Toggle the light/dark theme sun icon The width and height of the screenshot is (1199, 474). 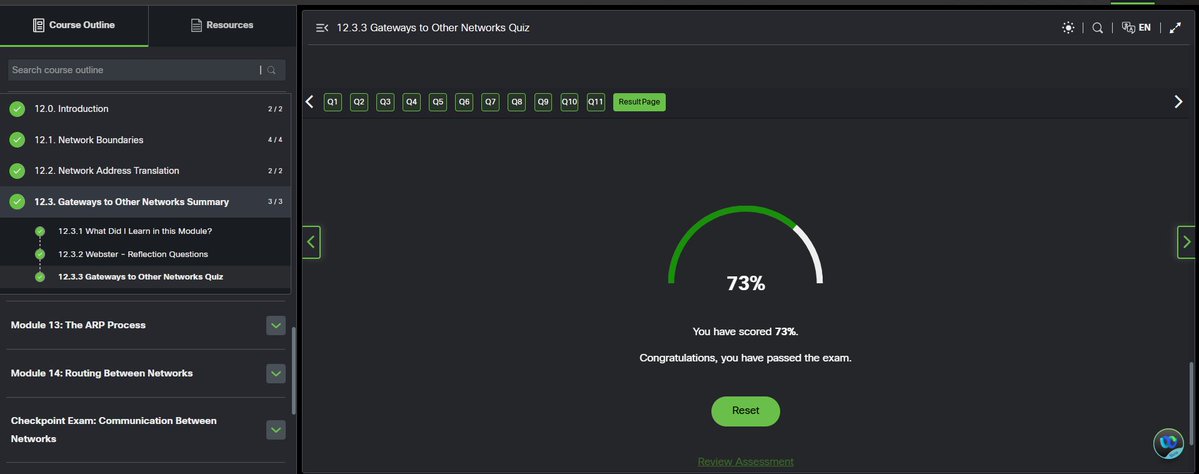[1068, 28]
